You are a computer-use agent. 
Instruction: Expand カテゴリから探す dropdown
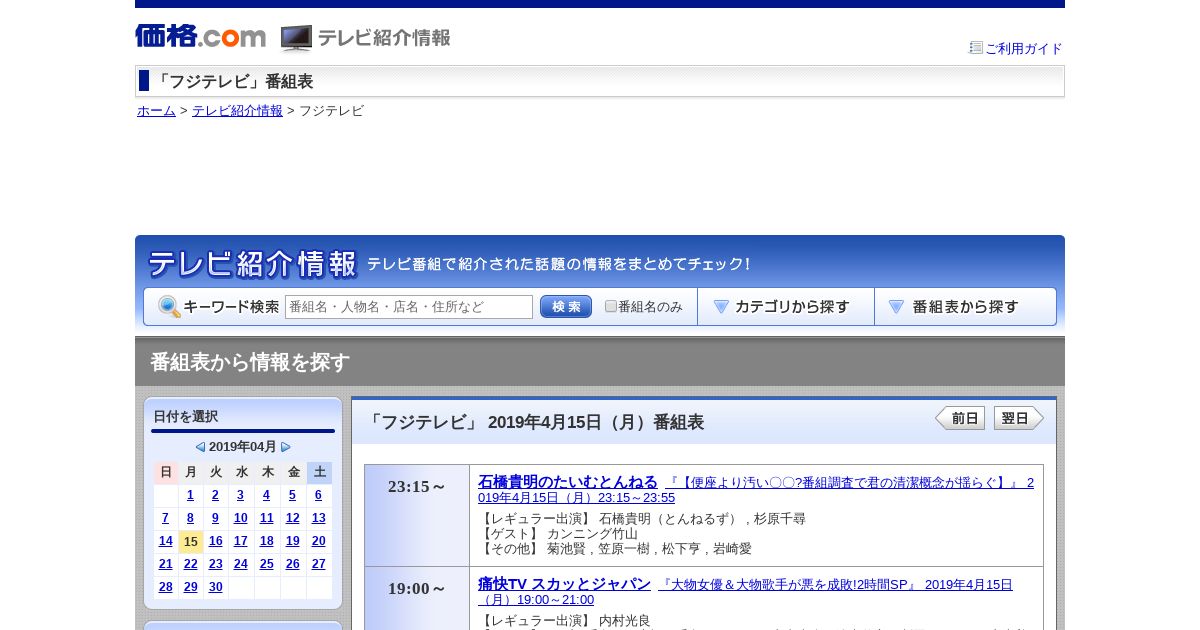(786, 307)
